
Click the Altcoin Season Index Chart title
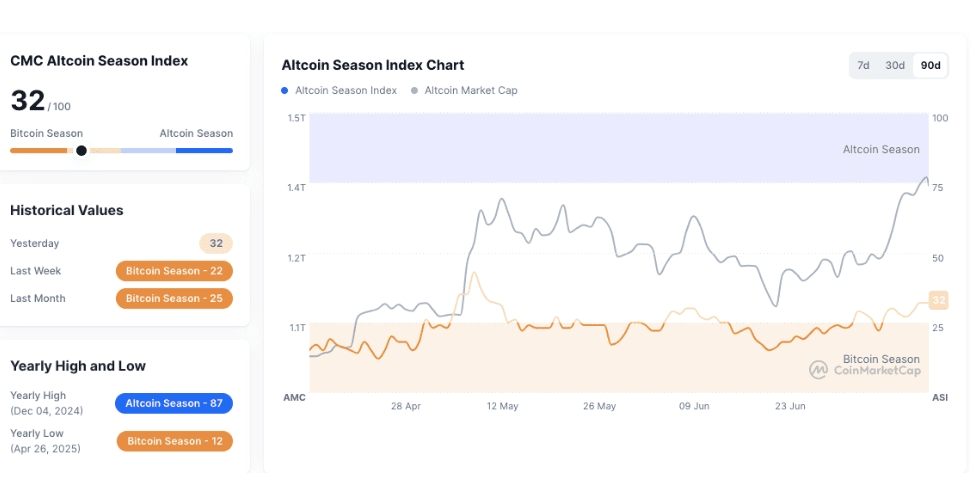372,65
